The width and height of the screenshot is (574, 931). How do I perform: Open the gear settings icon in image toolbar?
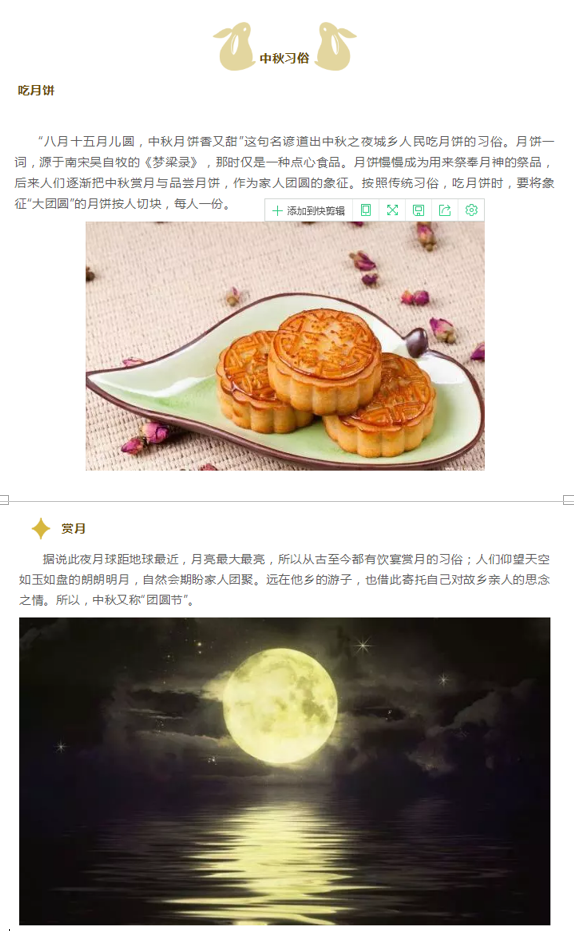tap(471, 210)
